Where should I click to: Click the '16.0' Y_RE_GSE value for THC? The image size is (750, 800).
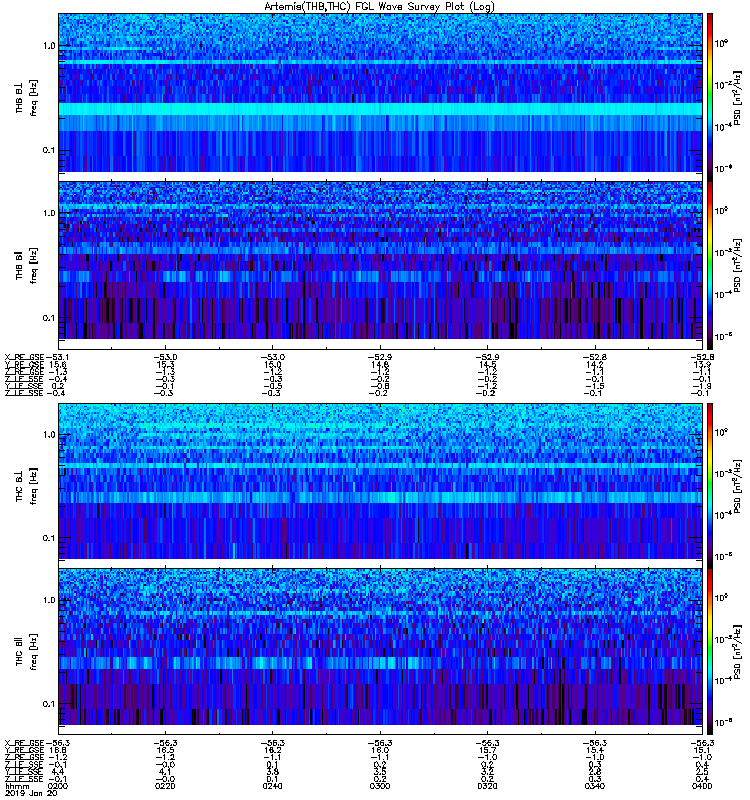click(380, 750)
